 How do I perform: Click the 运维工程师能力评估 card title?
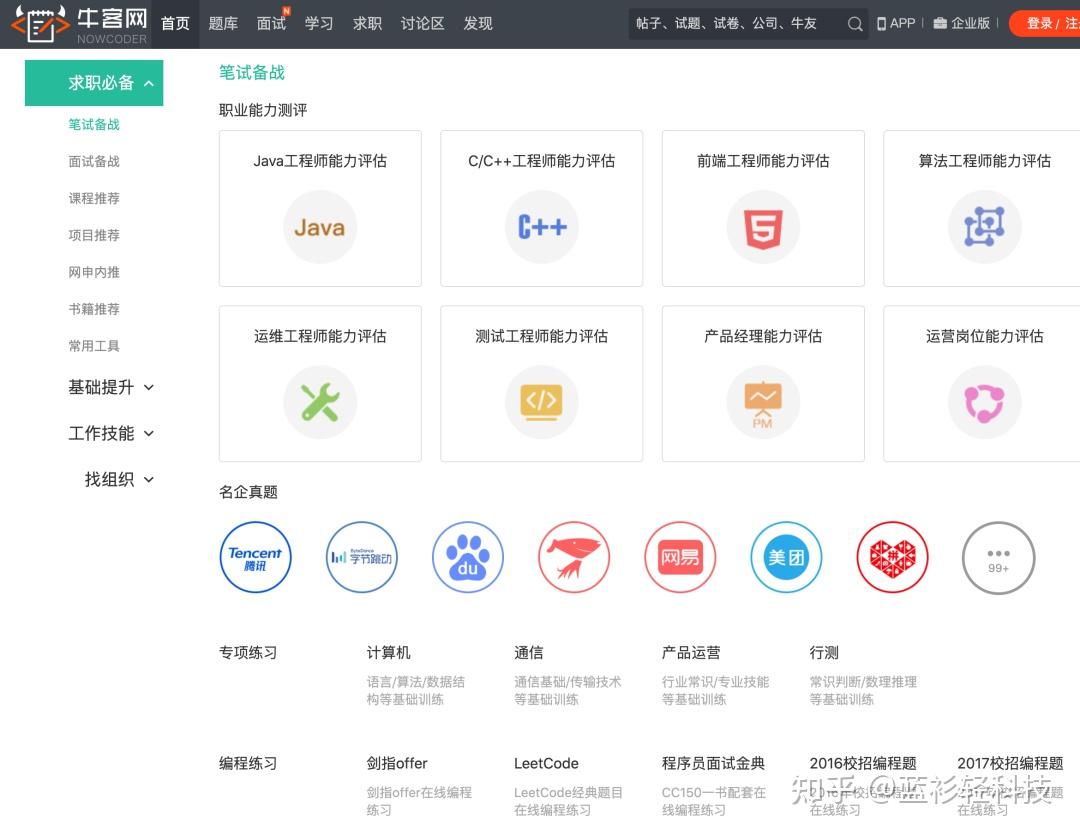tap(320, 336)
